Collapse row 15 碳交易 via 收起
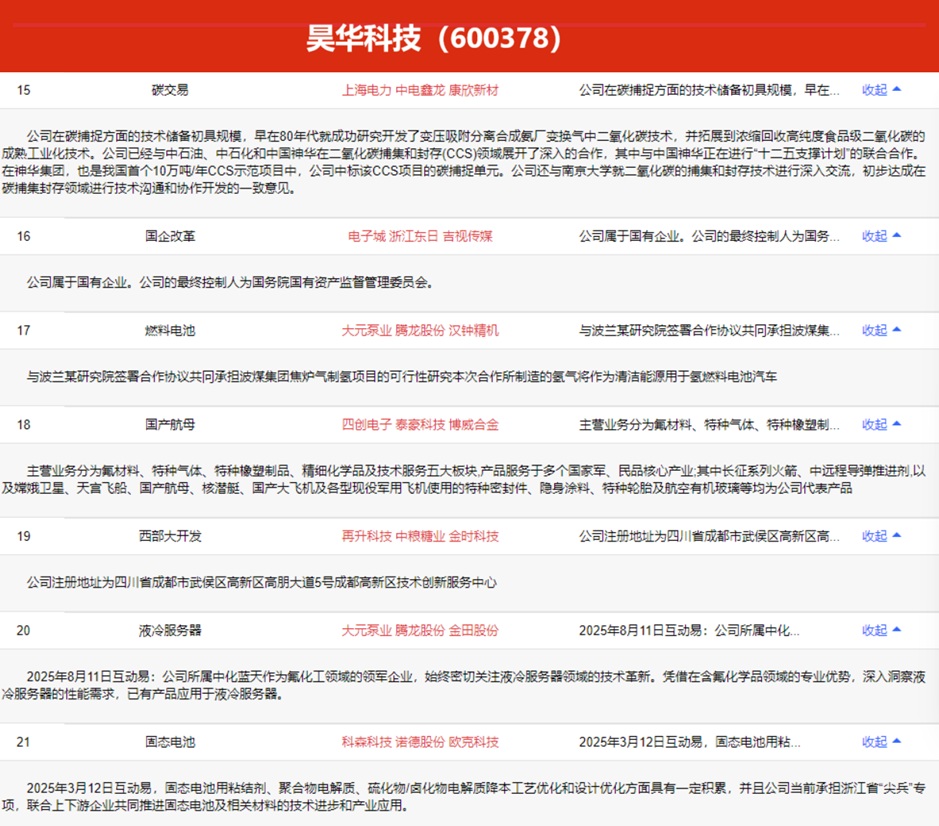This screenshot has width=939, height=826. tap(881, 90)
